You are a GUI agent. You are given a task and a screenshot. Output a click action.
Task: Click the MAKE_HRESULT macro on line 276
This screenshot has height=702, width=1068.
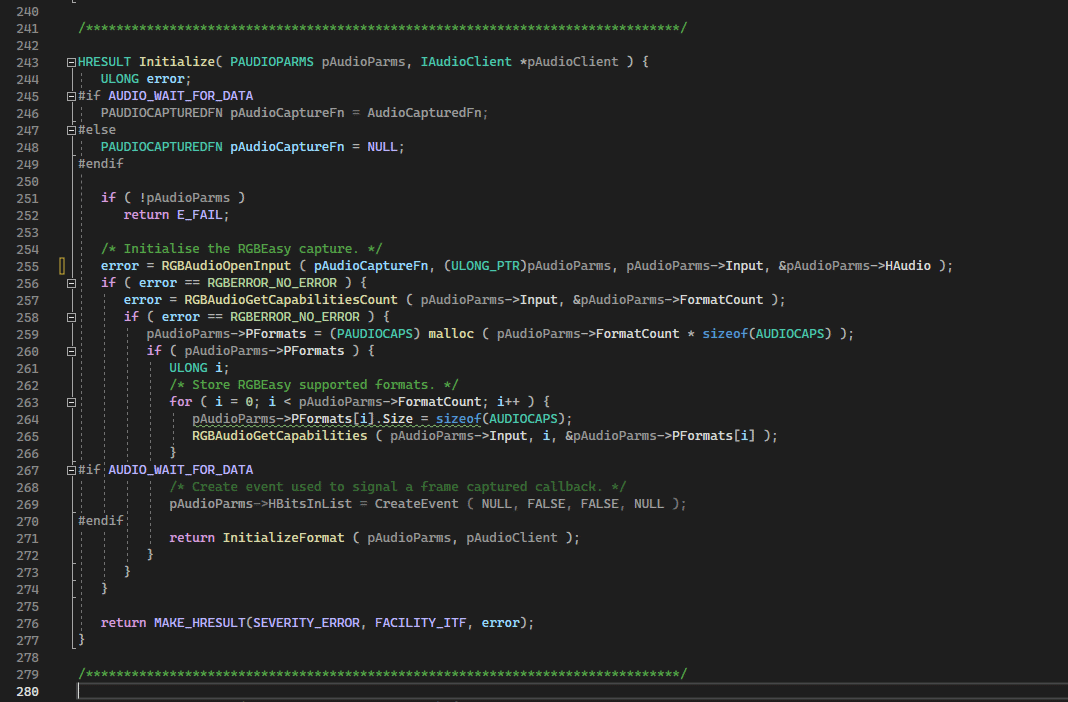point(200,624)
